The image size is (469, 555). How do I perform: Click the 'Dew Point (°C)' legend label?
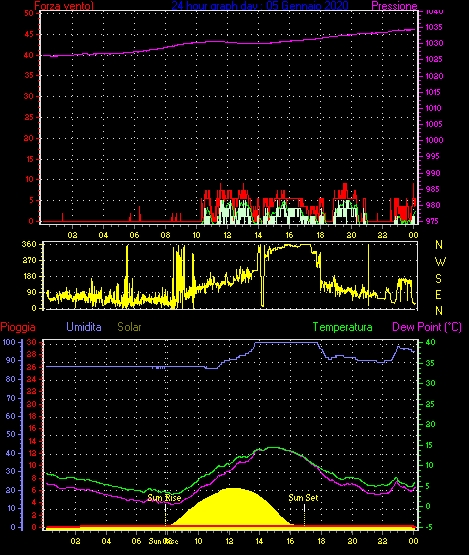click(x=427, y=327)
